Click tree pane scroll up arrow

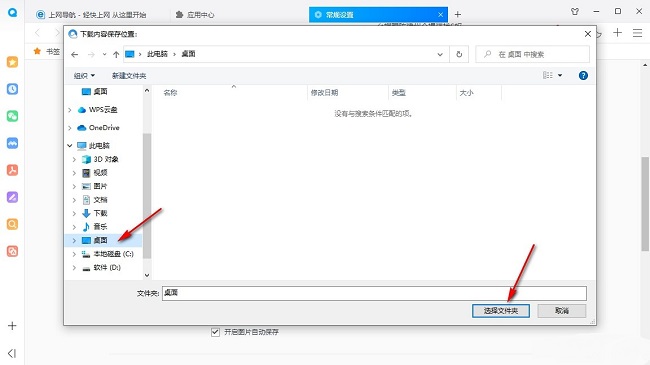[147, 90]
